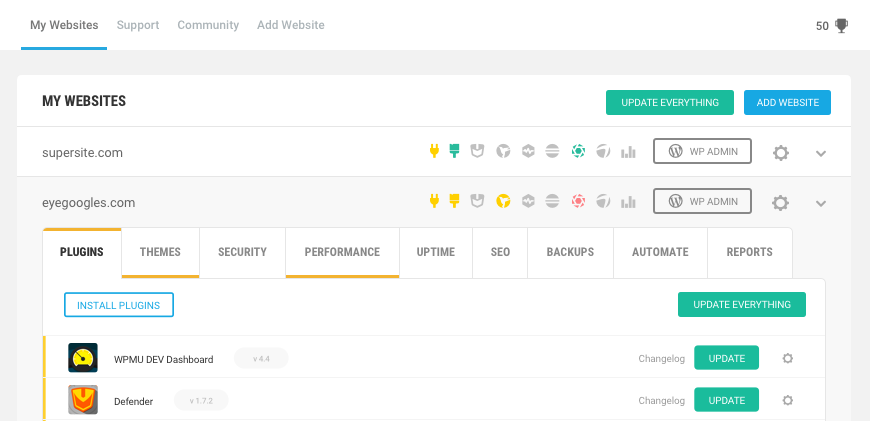This screenshot has height=421, width=870.
Task: Click Update Everything in the Plugins panel
Action: 742,305
